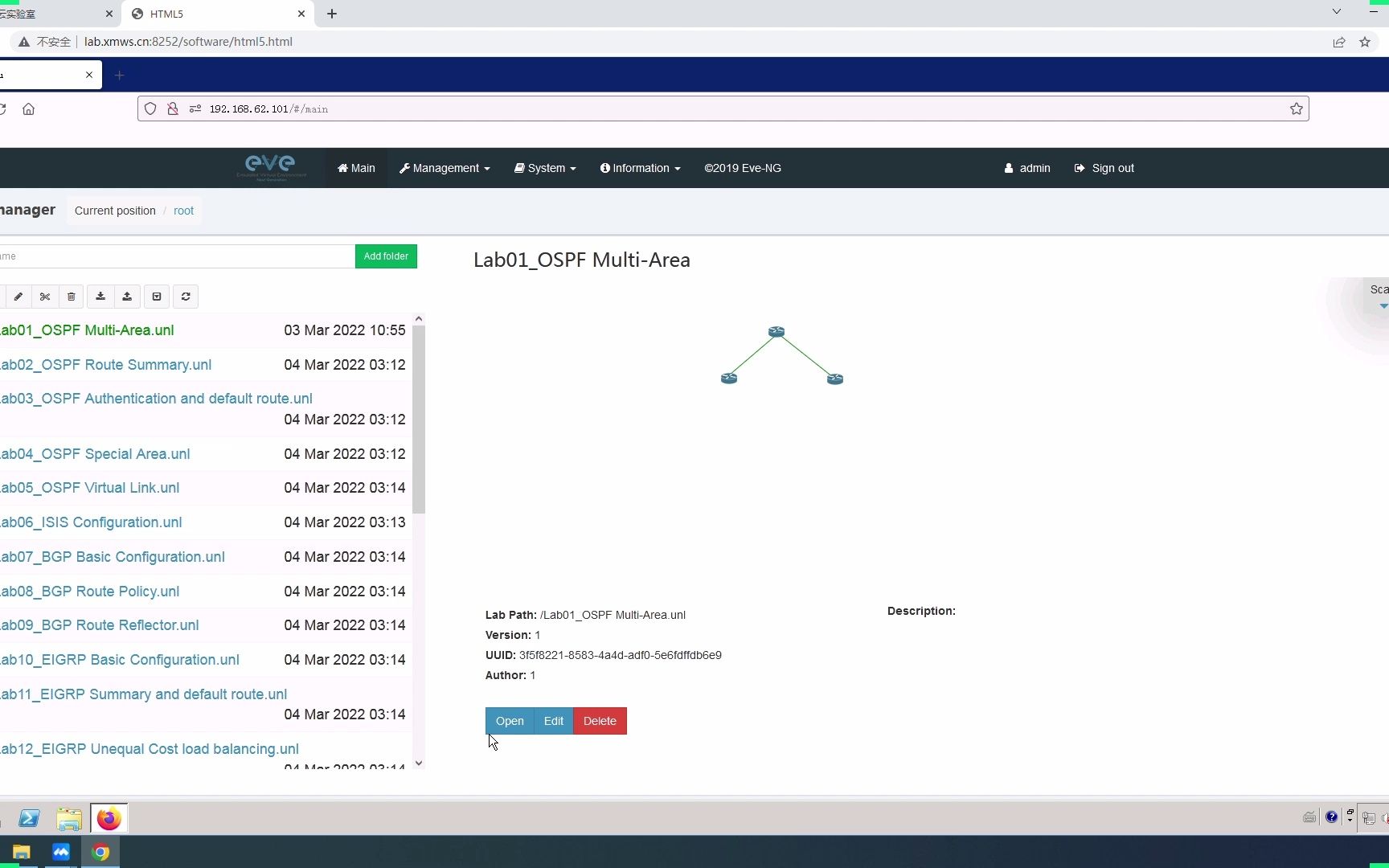Bookmark the page with inner address bar star
1389x868 pixels.
click(x=1296, y=108)
